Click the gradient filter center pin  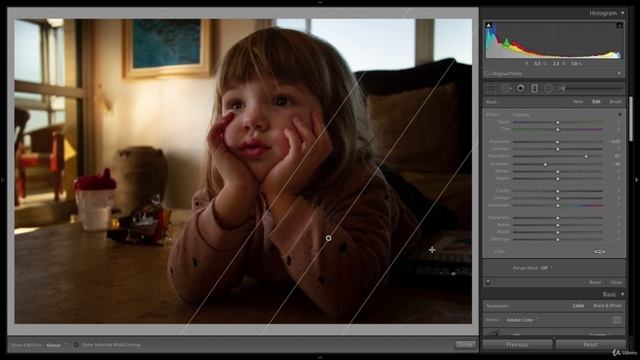(329, 238)
